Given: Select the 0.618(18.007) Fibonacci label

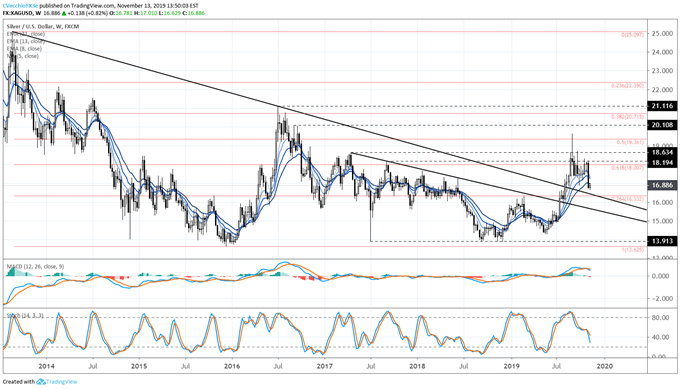Looking at the screenshot, I should [627, 168].
